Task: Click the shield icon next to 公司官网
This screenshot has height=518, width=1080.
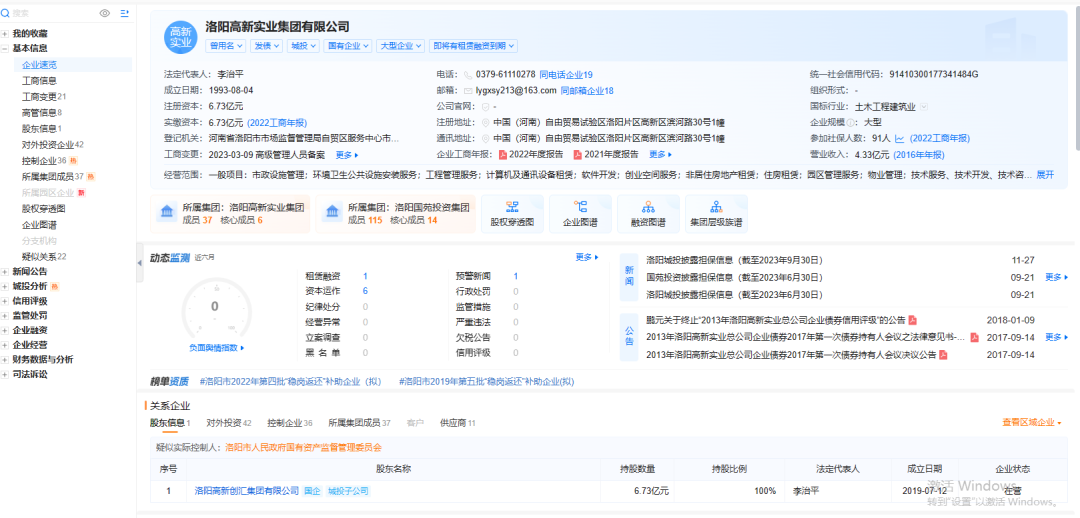Action: click(486, 107)
